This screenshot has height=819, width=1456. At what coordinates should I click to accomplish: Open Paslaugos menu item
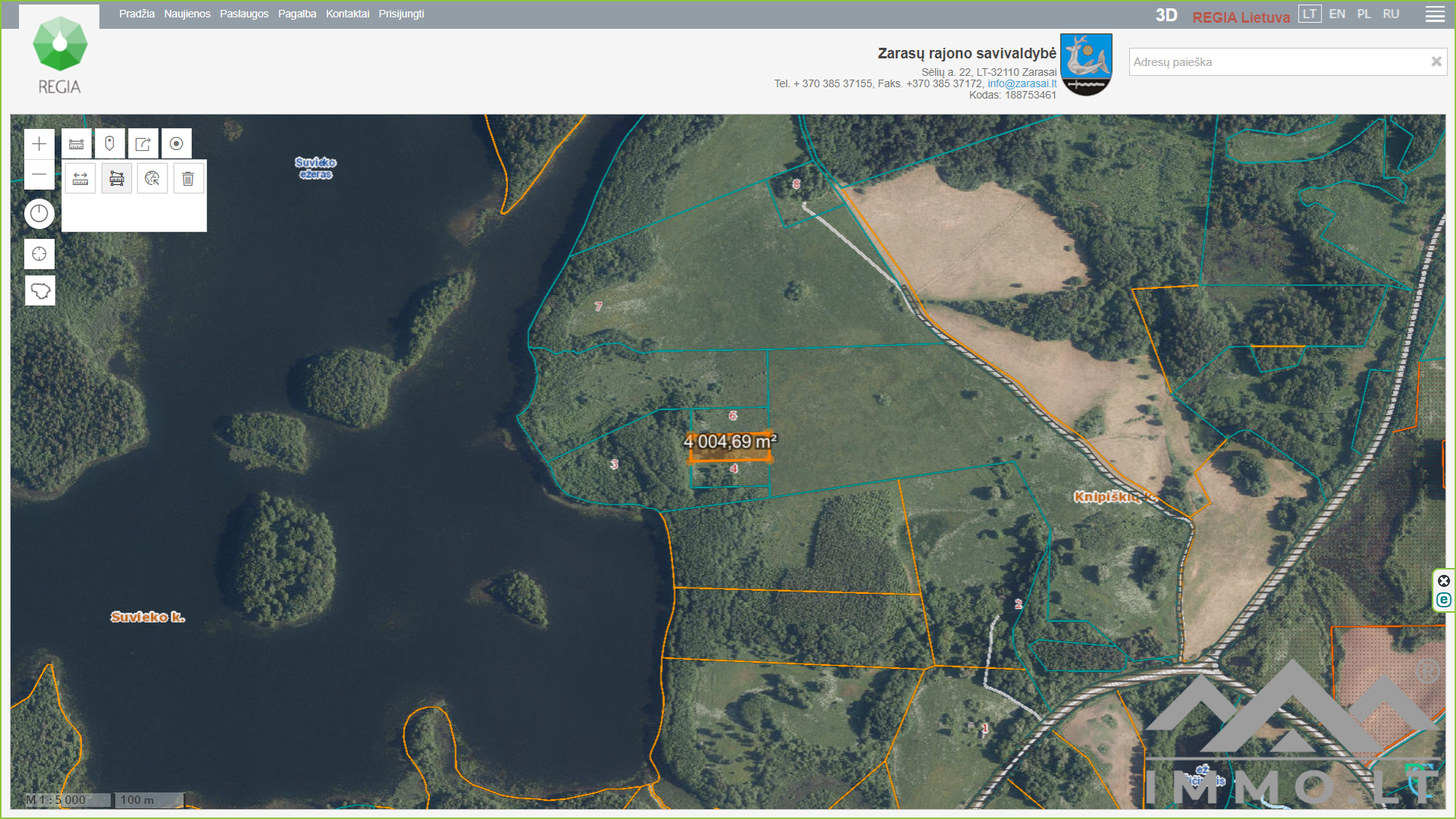pos(244,14)
